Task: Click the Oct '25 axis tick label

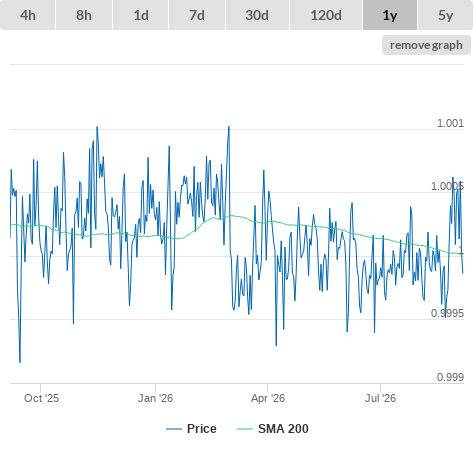Action: point(41,398)
